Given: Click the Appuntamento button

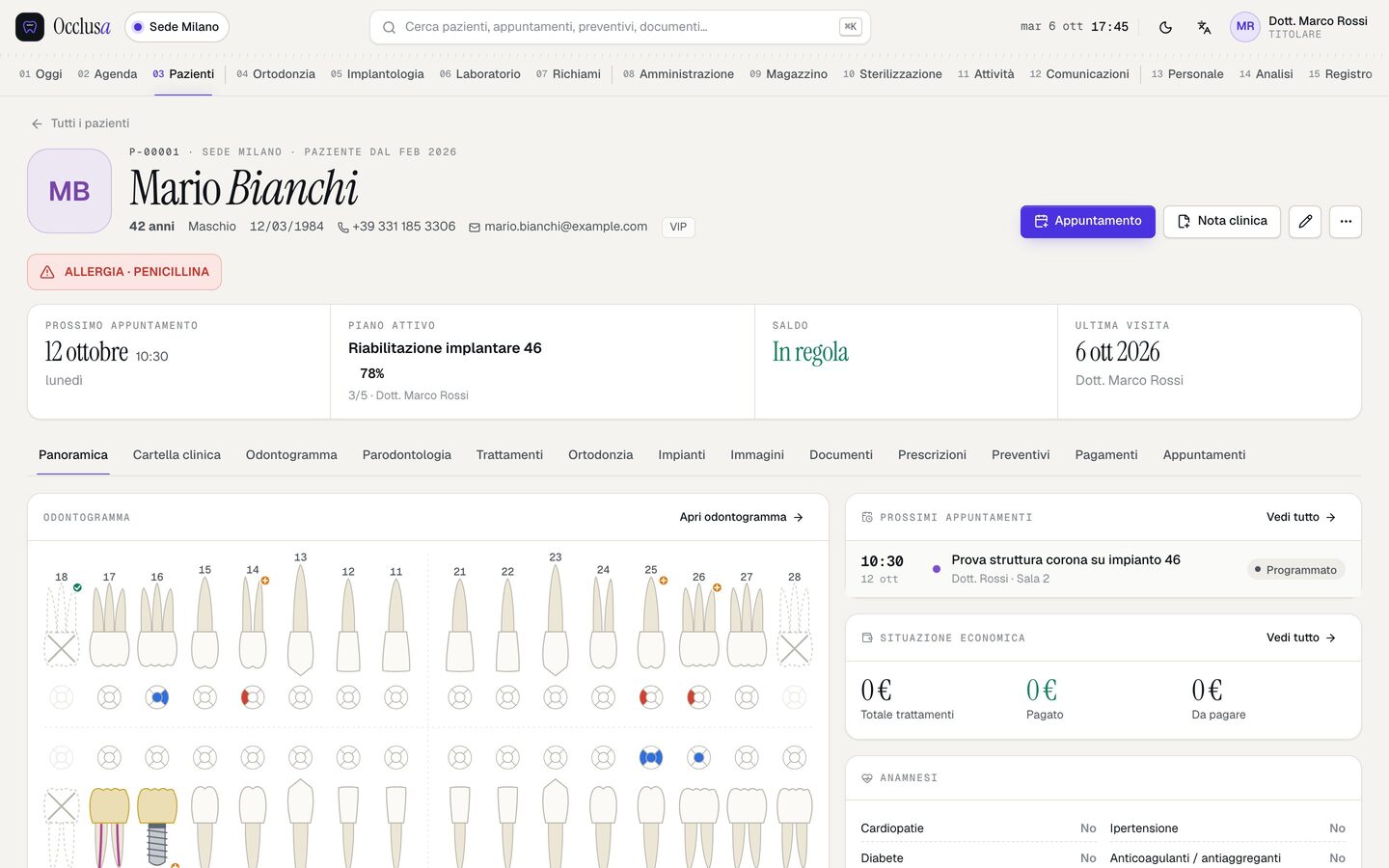Looking at the screenshot, I should point(1088,221).
